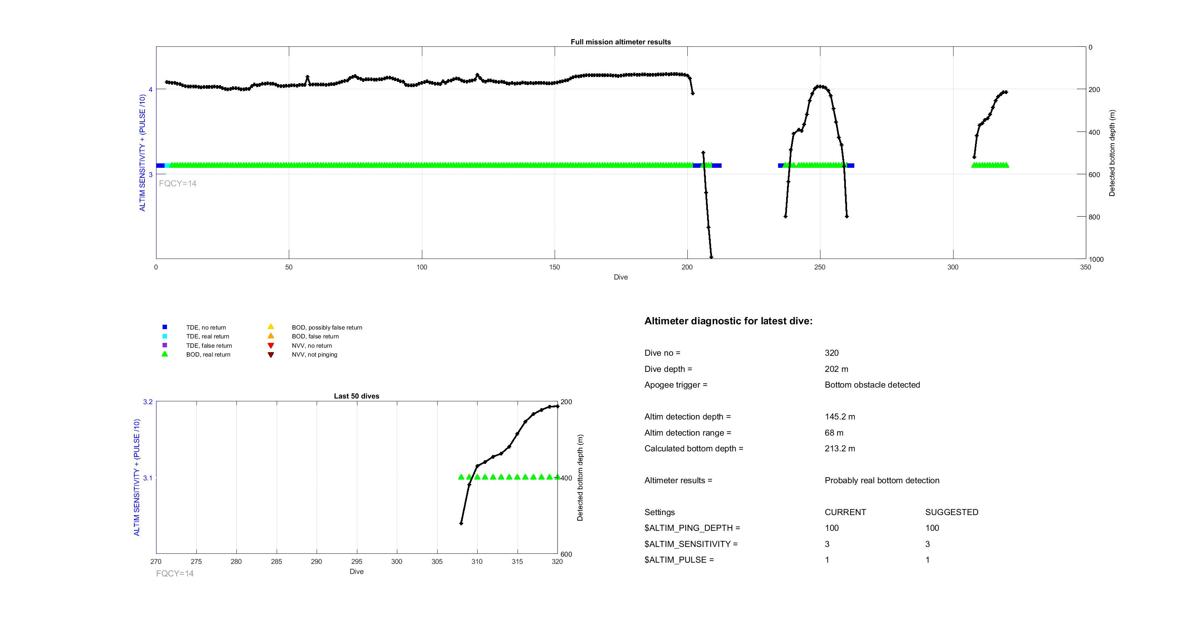
Task: Select the 'Last 50 dives' plot title
Action: click(357, 396)
